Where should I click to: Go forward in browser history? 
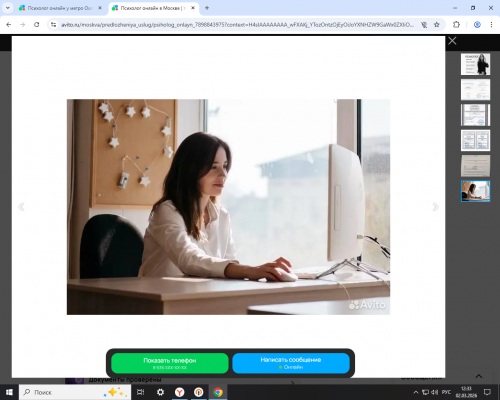tap(22, 25)
